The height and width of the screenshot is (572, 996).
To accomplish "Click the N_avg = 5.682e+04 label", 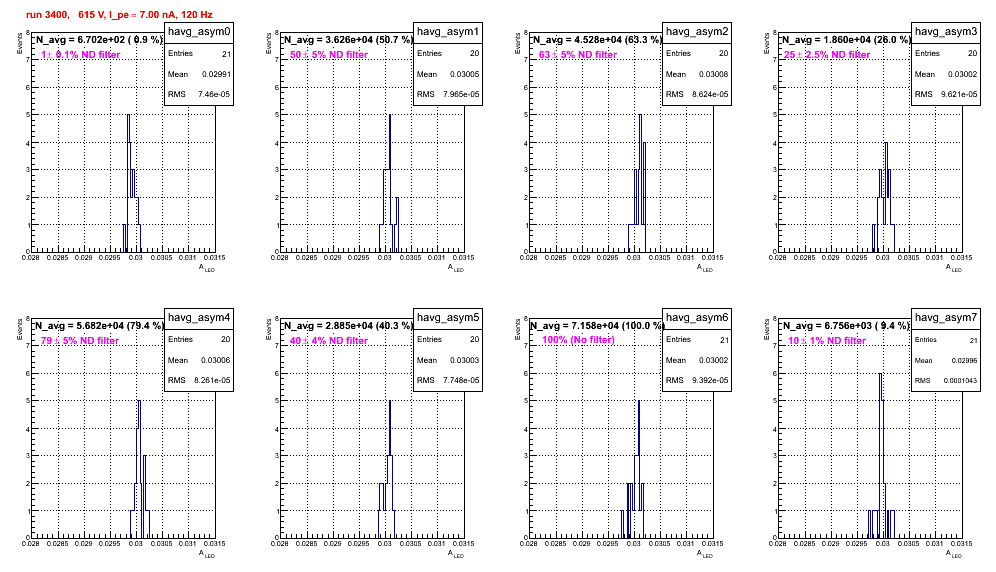I will click(x=98, y=325).
